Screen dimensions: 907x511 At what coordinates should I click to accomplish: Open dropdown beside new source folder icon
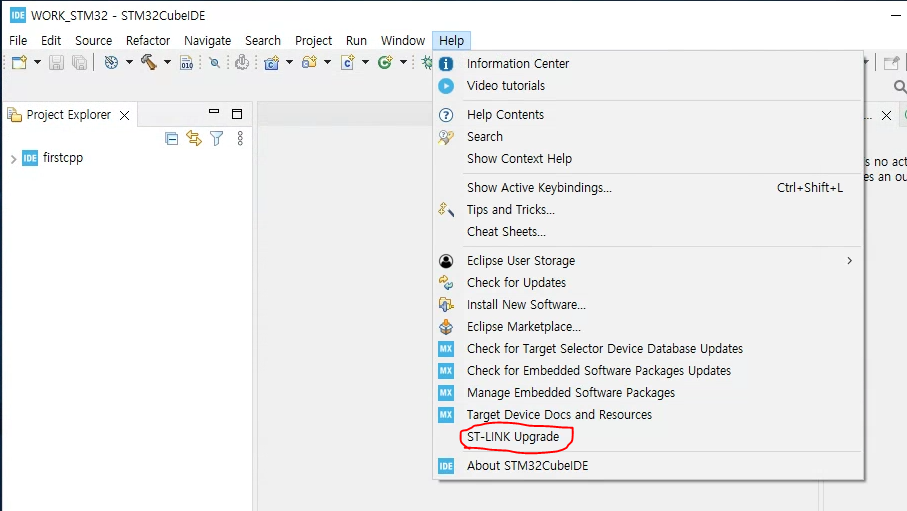point(327,62)
